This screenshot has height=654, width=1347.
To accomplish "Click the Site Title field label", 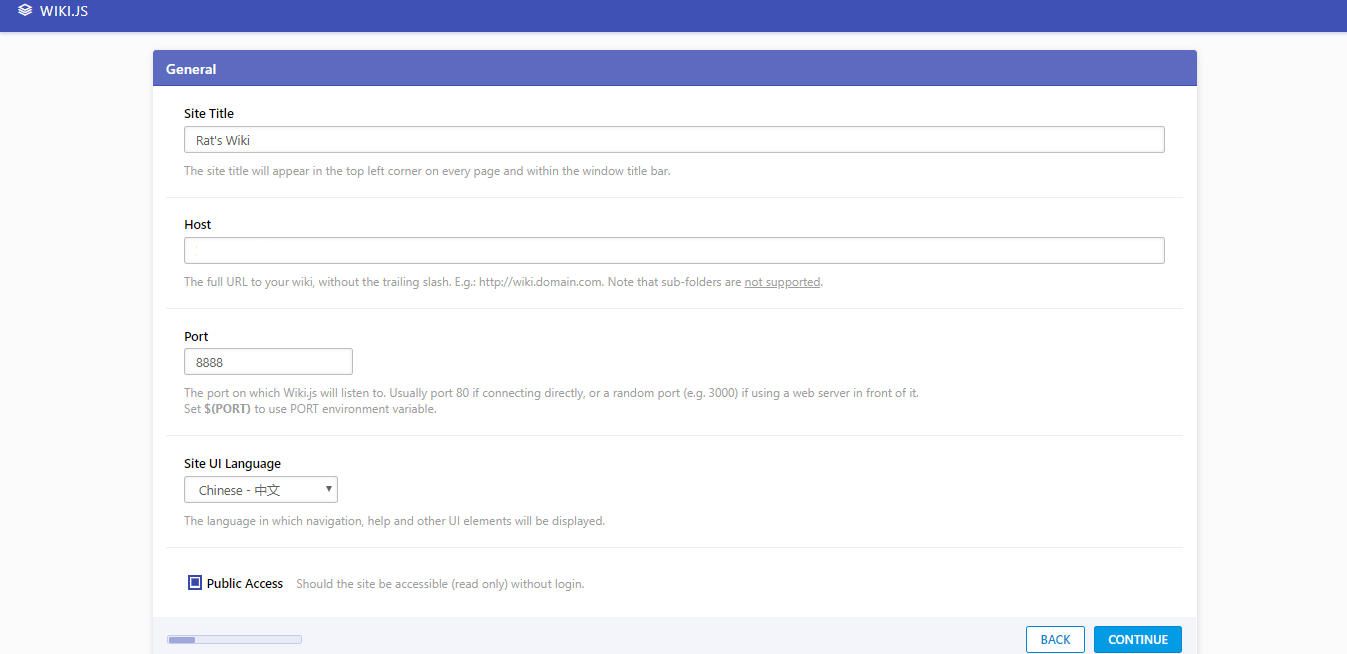I will pos(209,114).
